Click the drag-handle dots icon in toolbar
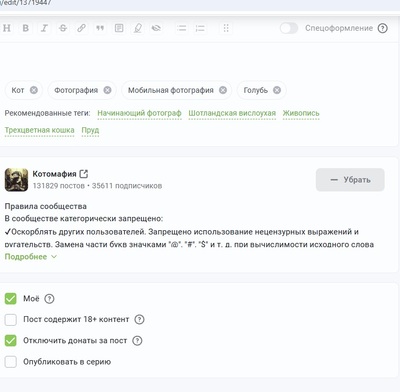Screen dimensions: 400x392 coord(226,28)
